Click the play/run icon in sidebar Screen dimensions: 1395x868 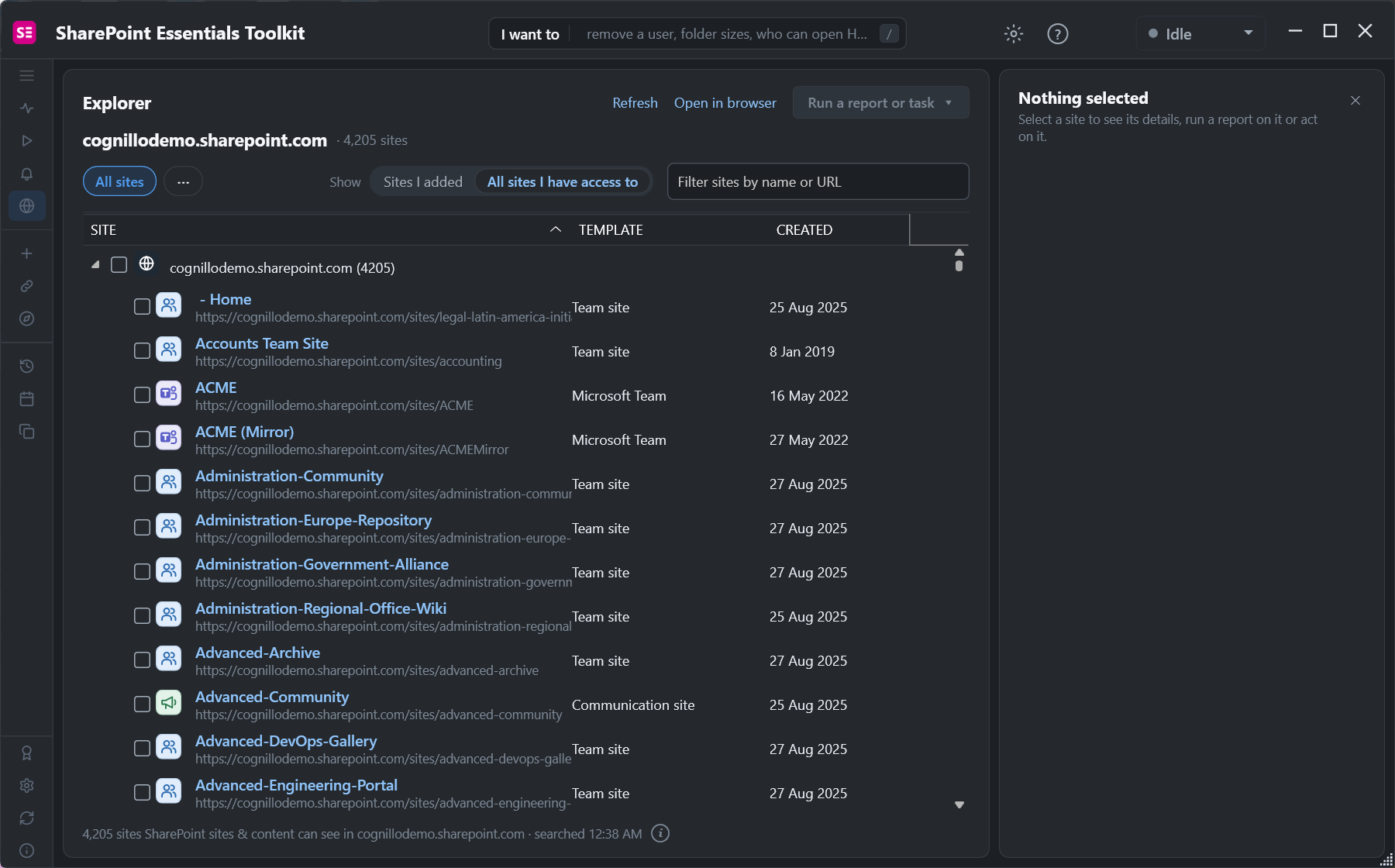[x=27, y=141]
